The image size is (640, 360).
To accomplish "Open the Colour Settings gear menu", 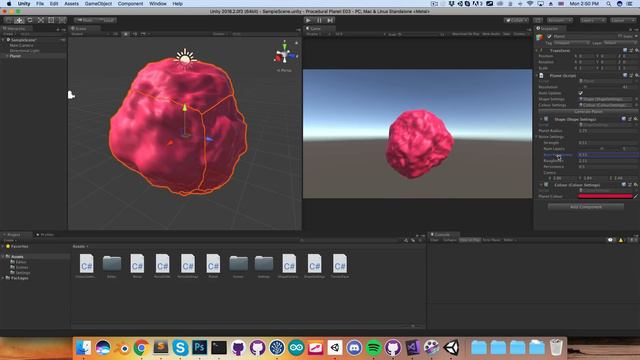I will 636,185.
